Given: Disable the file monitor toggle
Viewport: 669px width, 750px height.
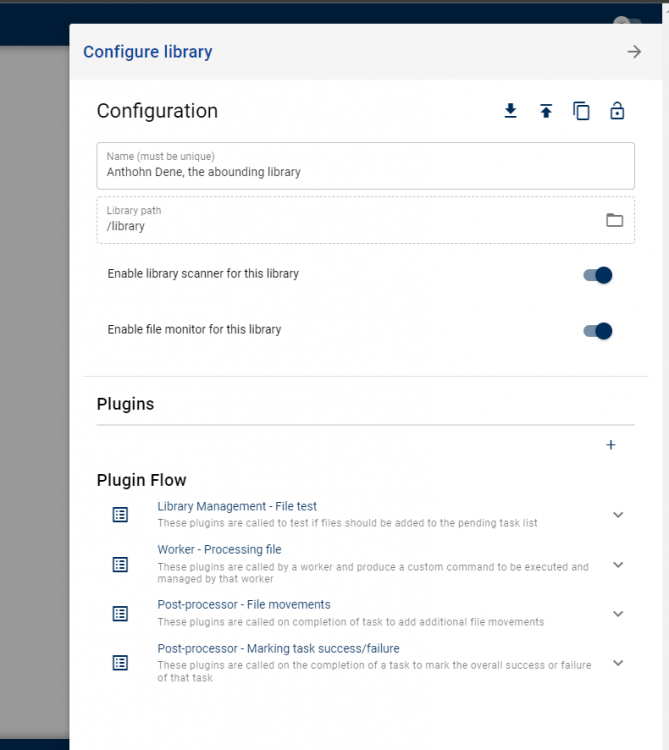Looking at the screenshot, I should click(x=598, y=331).
